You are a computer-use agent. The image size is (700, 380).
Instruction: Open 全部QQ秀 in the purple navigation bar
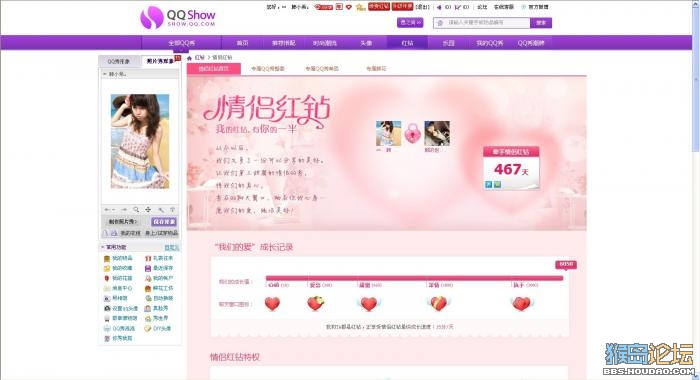coord(181,43)
